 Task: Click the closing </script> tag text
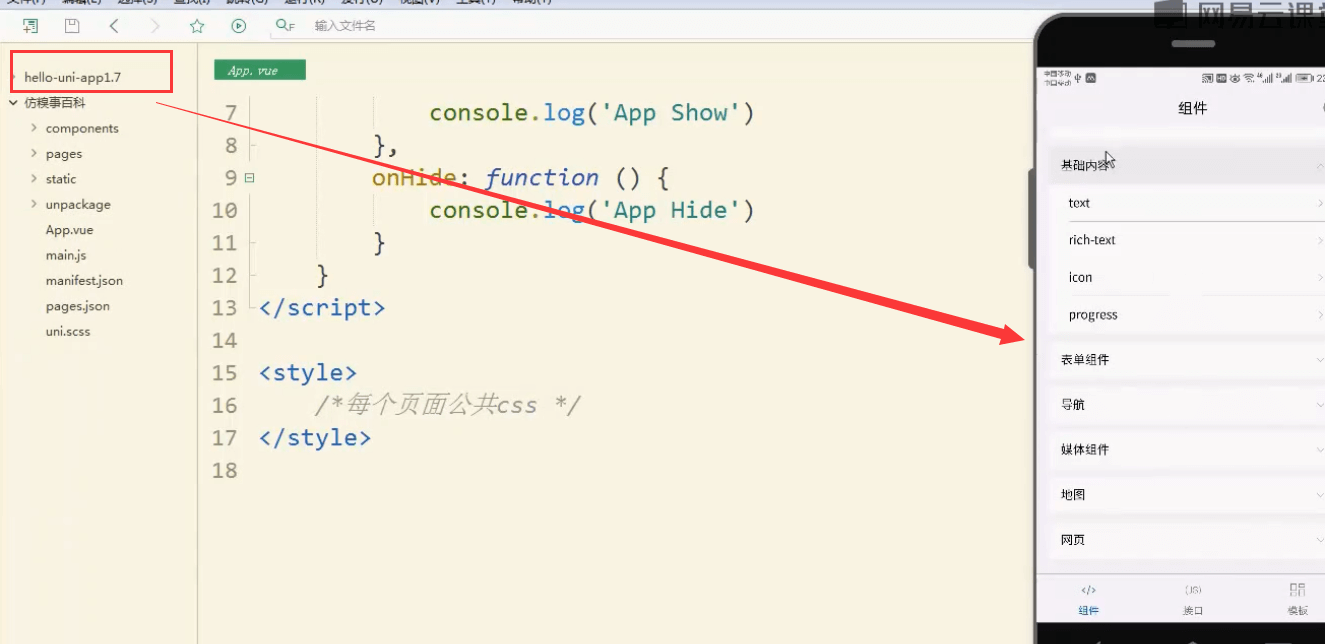(x=322, y=308)
